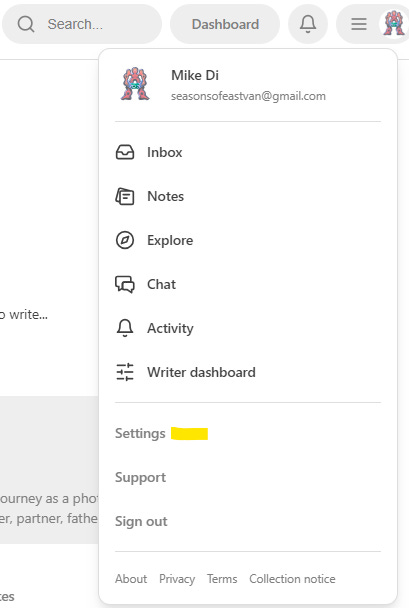Image resolution: width=409 pixels, height=608 pixels.
Task: Open the Support link
Action: tap(140, 477)
